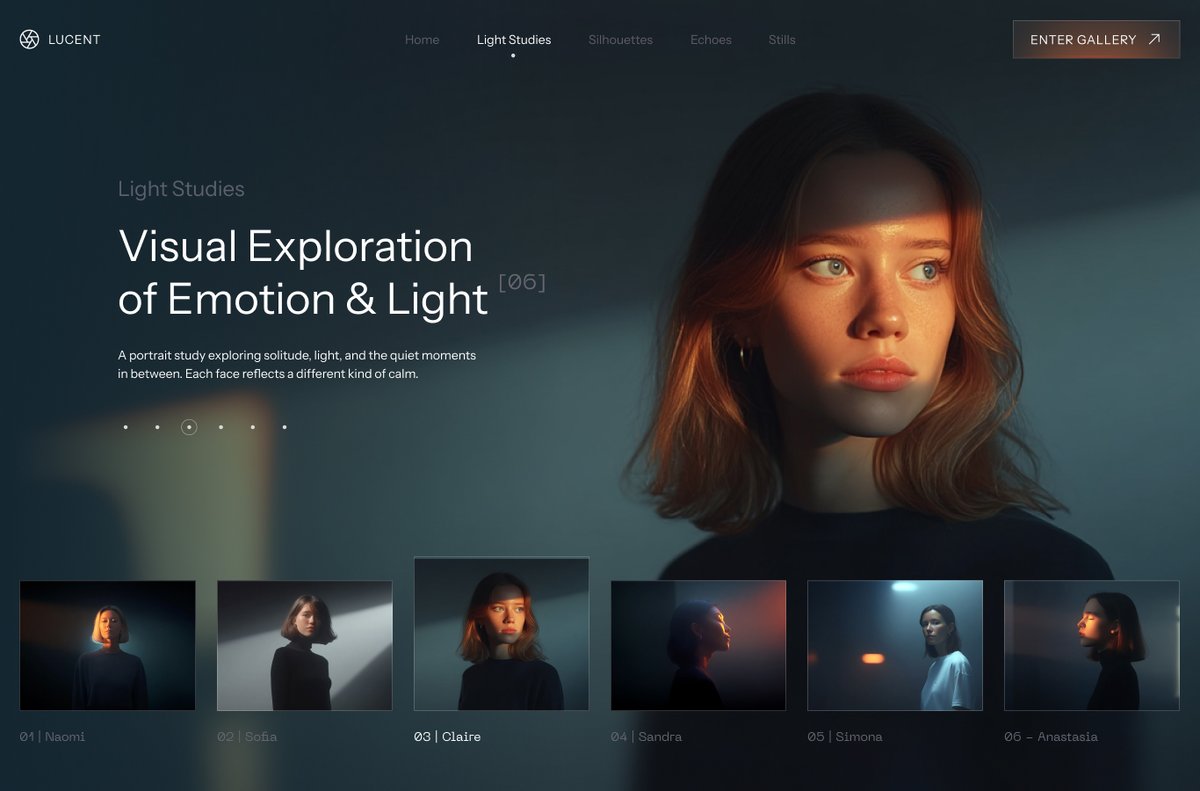Screen dimensions: 1200x791
Task: Open the Home navigation item
Action: point(421,40)
